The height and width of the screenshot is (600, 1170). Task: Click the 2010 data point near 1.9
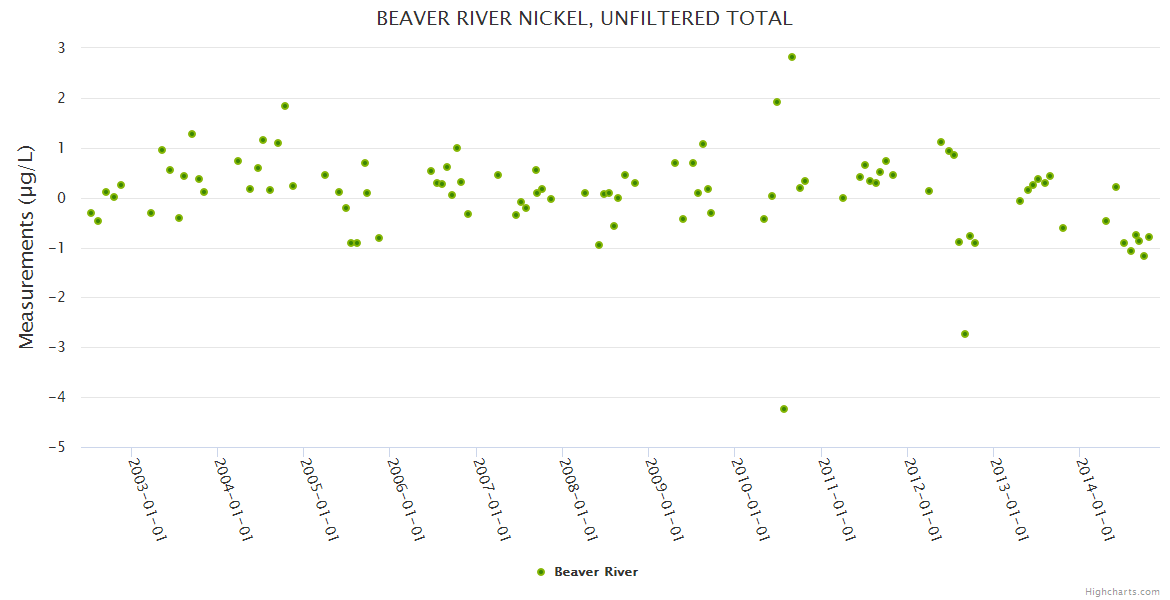777,102
